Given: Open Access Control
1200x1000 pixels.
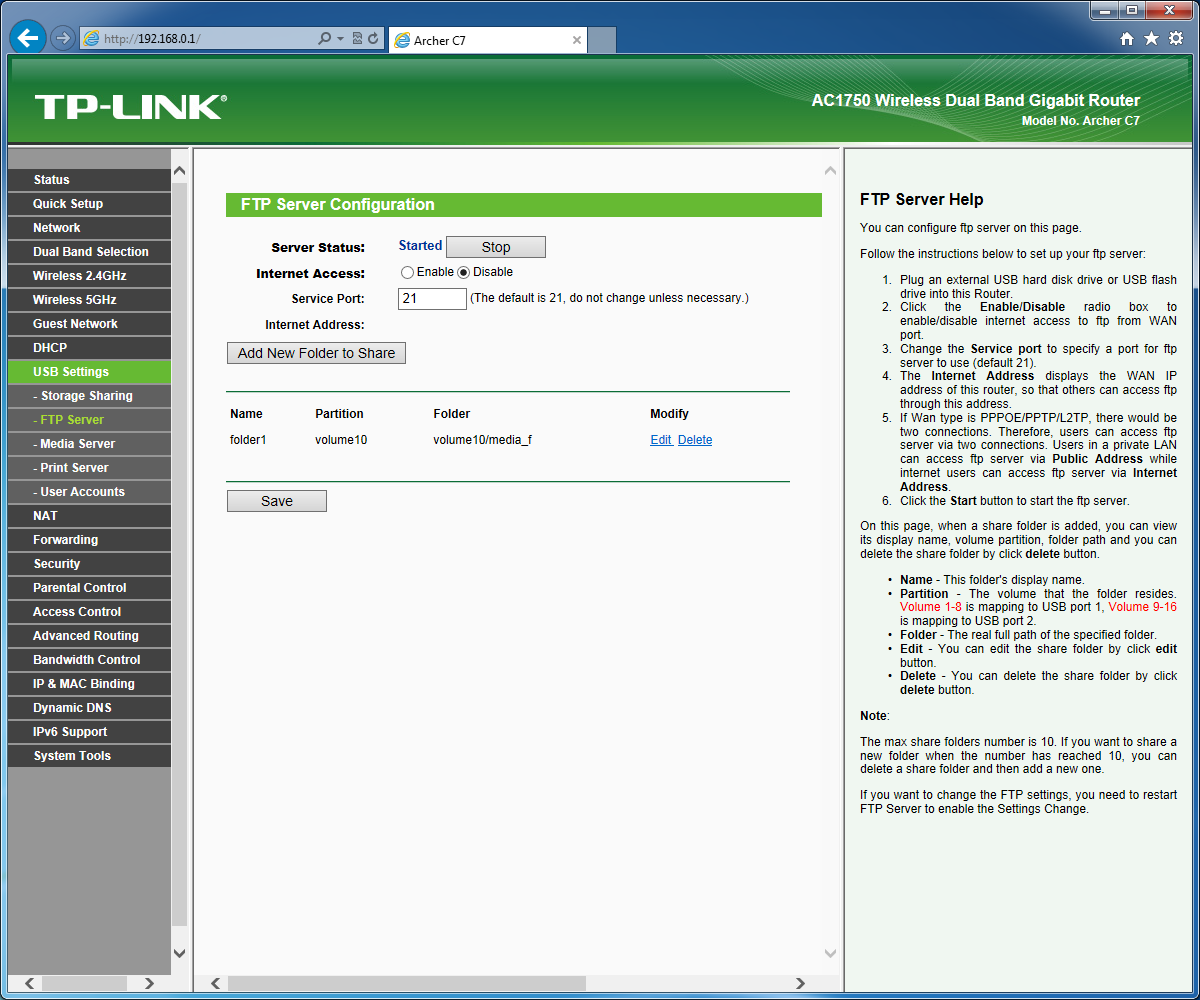Looking at the screenshot, I should (x=89, y=612).
